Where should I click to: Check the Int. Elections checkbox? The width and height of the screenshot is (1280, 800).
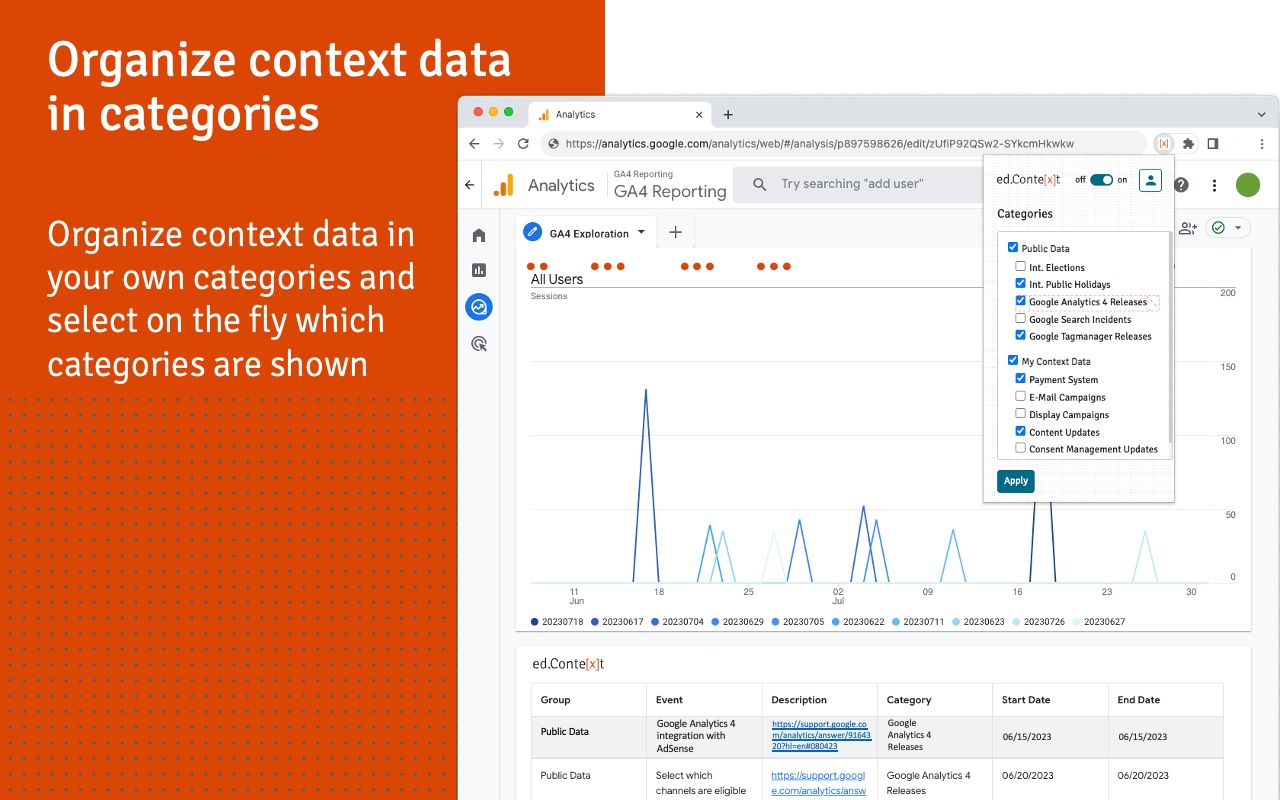coord(1020,266)
